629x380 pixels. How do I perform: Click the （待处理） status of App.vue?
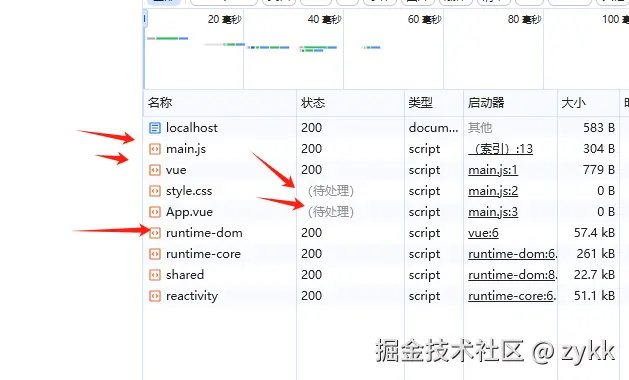(x=331, y=212)
